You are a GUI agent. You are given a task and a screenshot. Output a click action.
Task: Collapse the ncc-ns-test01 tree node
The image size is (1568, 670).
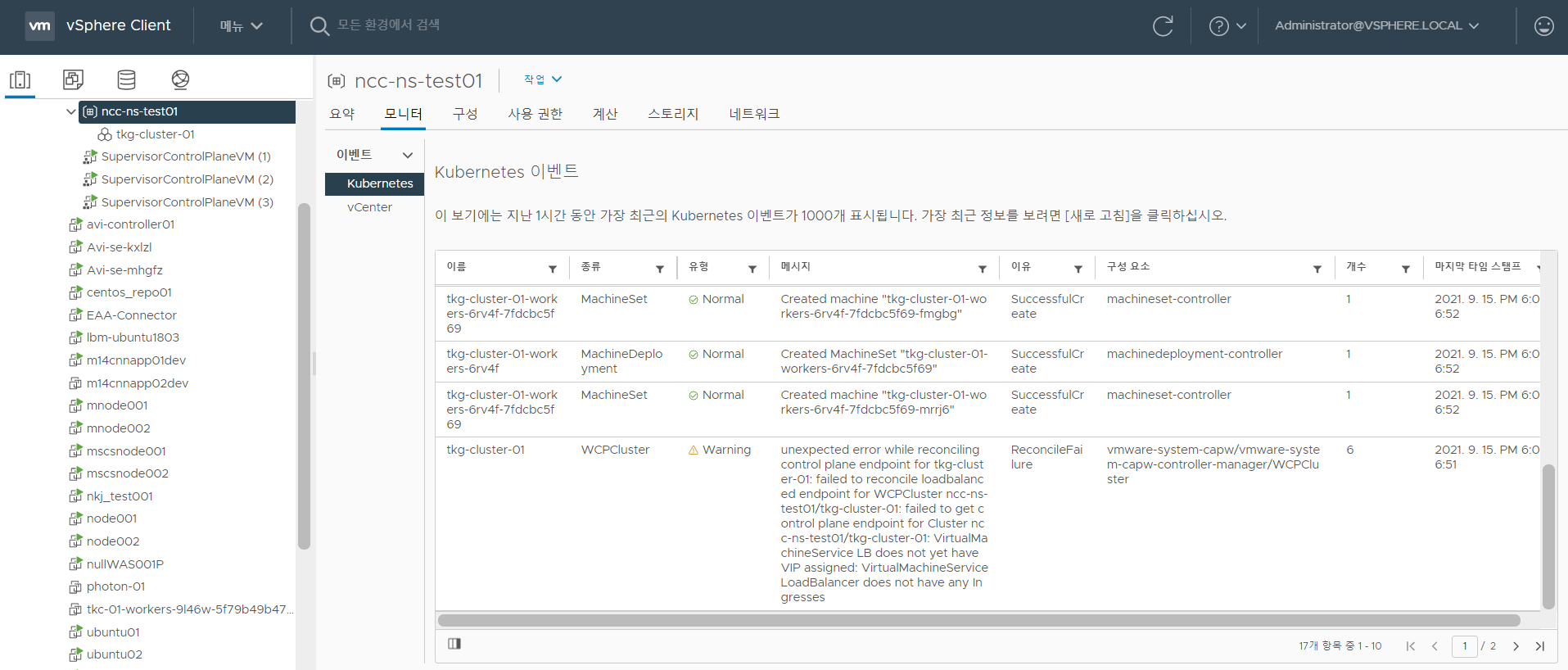[x=71, y=111]
